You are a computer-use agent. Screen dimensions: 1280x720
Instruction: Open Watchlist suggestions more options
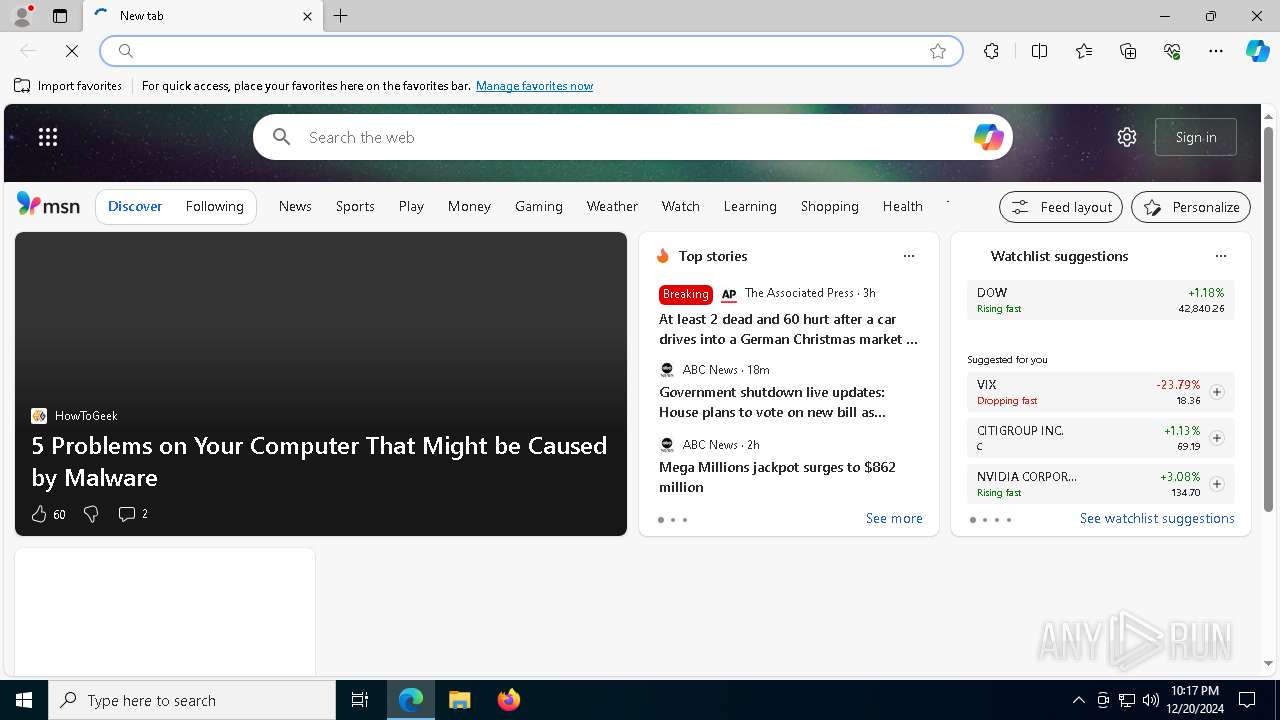[x=1221, y=256]
